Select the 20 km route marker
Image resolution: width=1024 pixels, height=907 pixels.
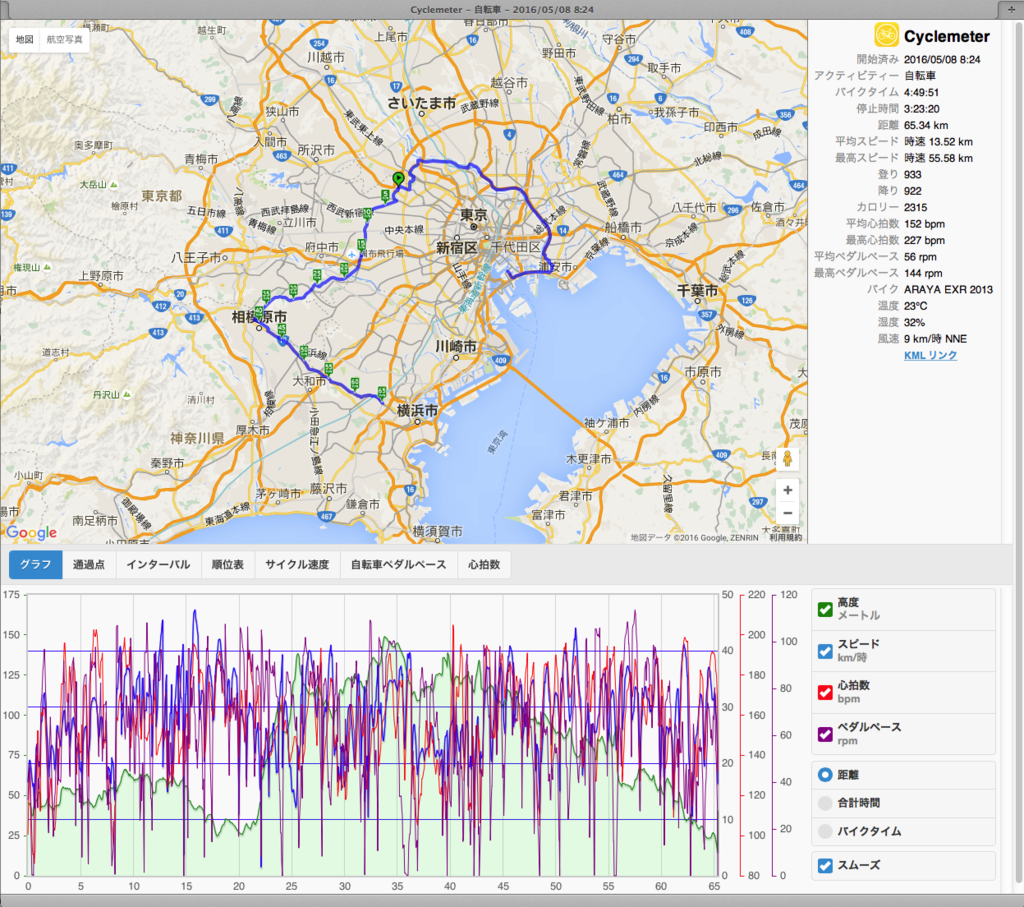pos(344,268)
